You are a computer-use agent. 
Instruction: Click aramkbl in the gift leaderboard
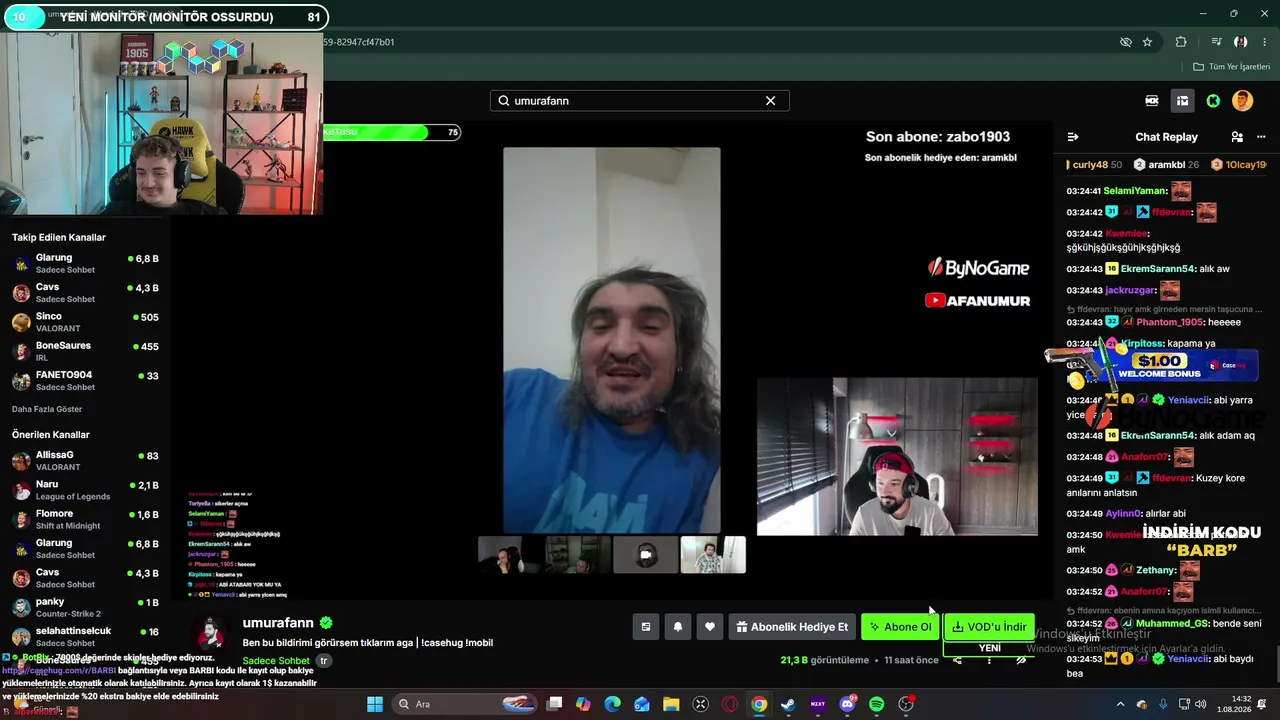point(1166,165)
